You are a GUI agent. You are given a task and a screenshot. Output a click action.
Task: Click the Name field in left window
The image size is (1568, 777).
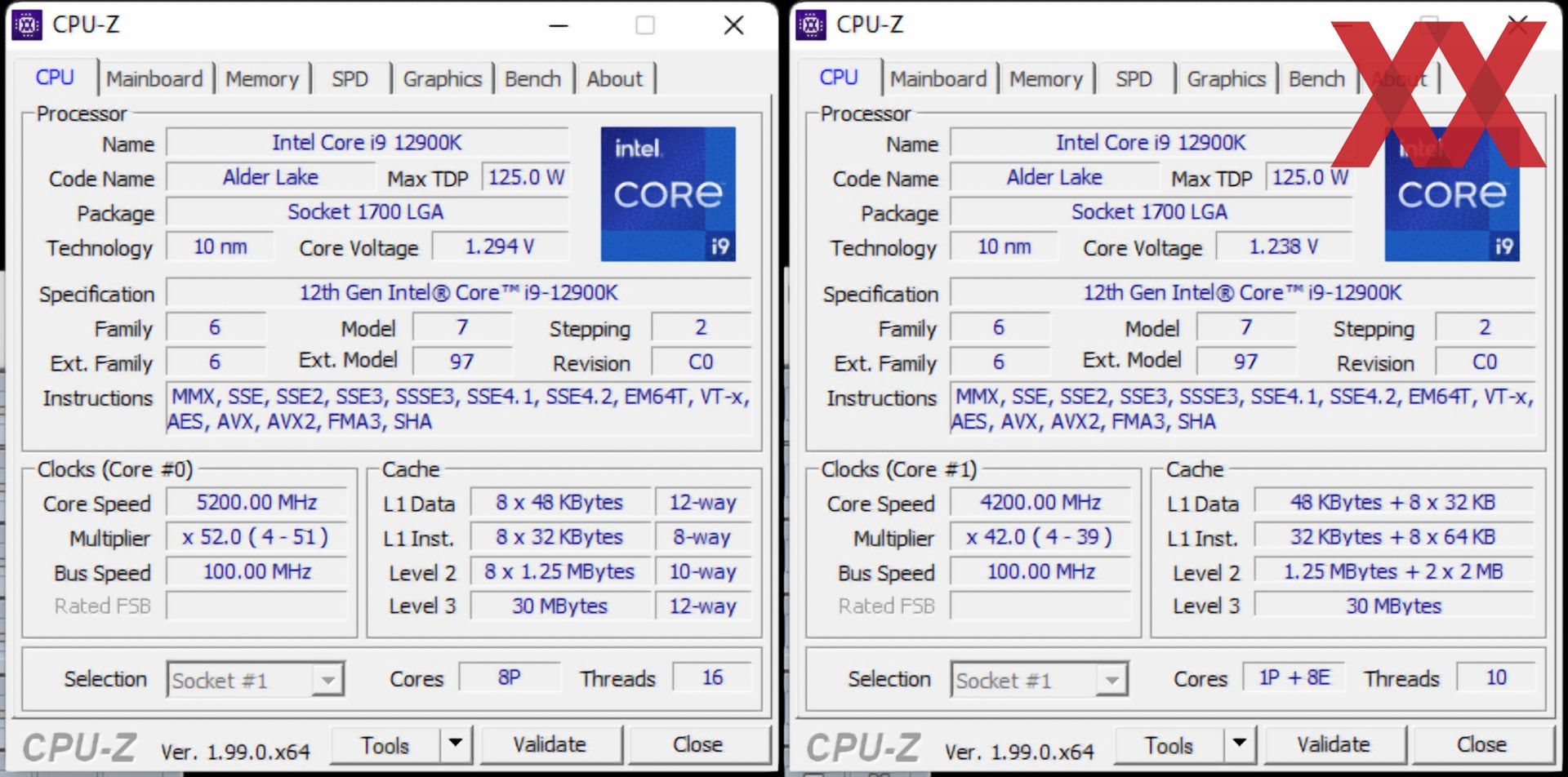(367, 143)
